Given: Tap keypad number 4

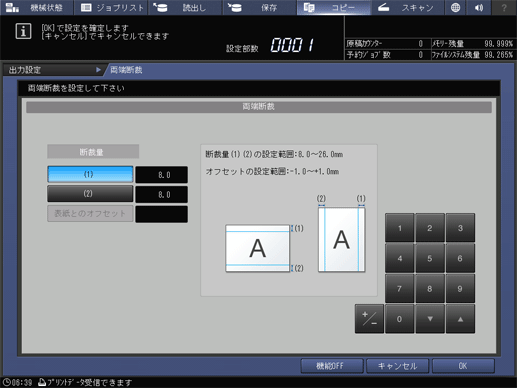Looking at the screenshot, I should [400, 258].
